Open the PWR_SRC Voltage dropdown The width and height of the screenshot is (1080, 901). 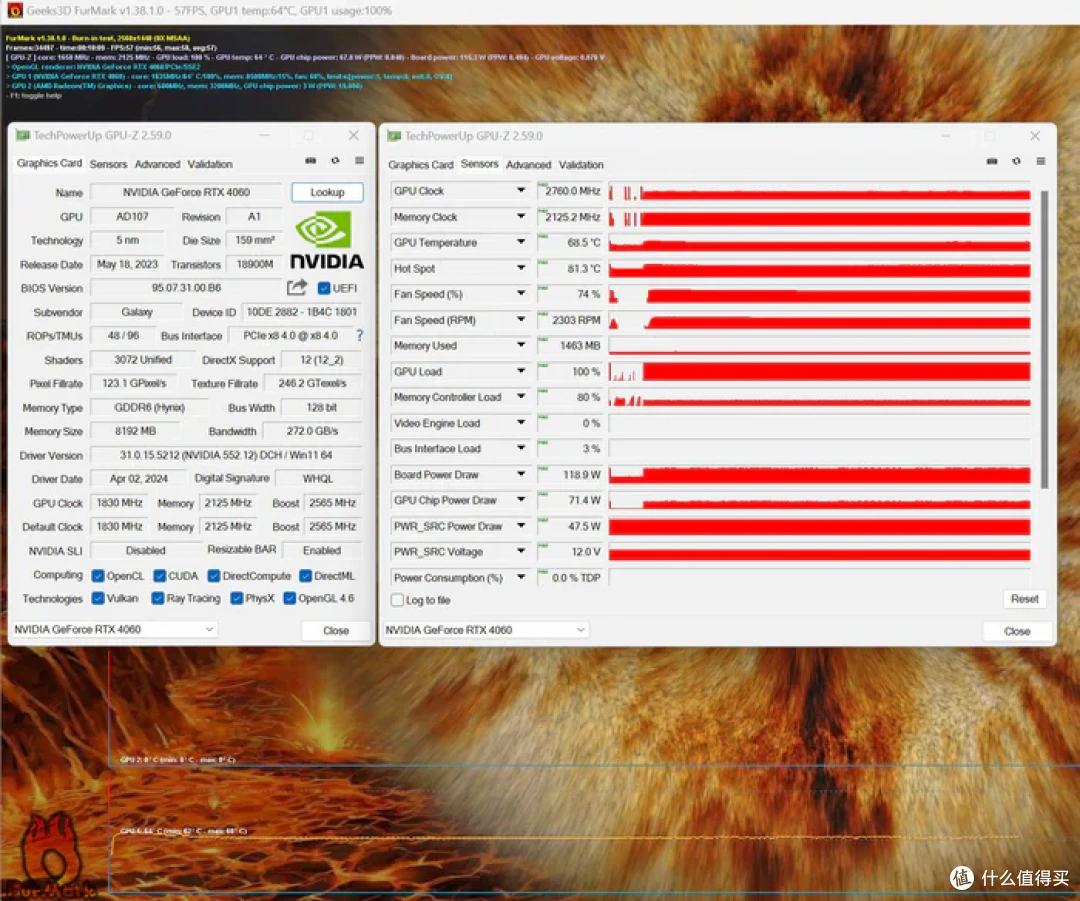tap(521, 551)
